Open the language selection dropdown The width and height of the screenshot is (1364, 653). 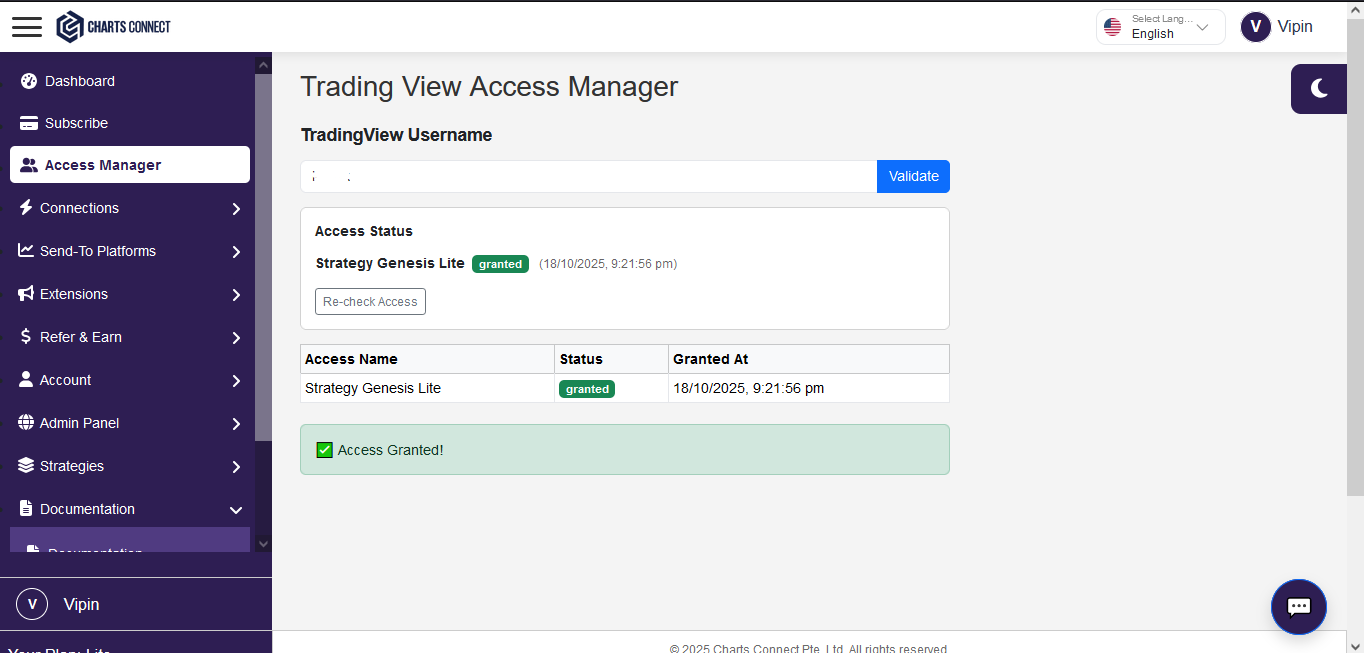[1160, 27]
